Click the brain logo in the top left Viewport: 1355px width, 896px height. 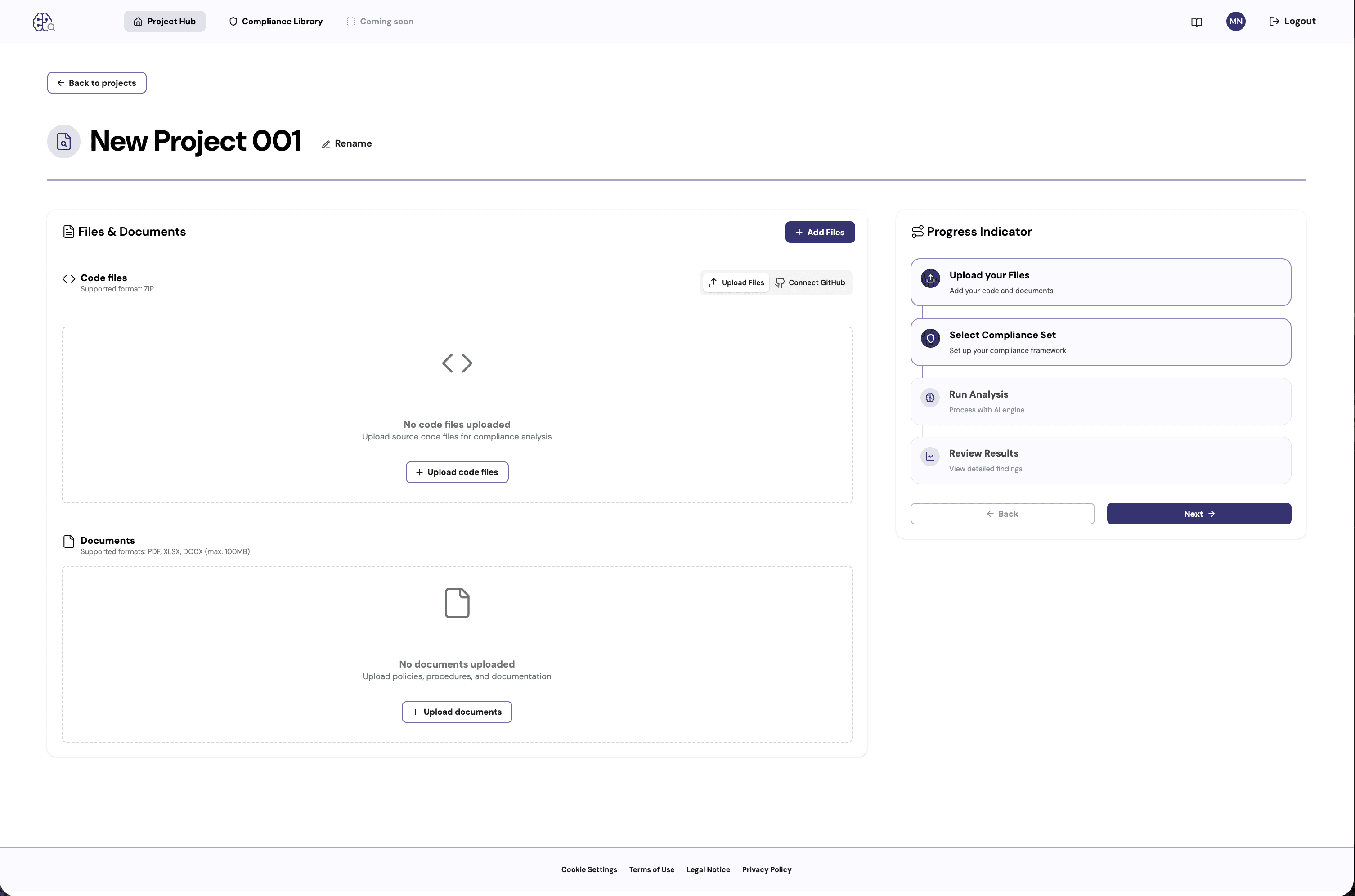44,22
